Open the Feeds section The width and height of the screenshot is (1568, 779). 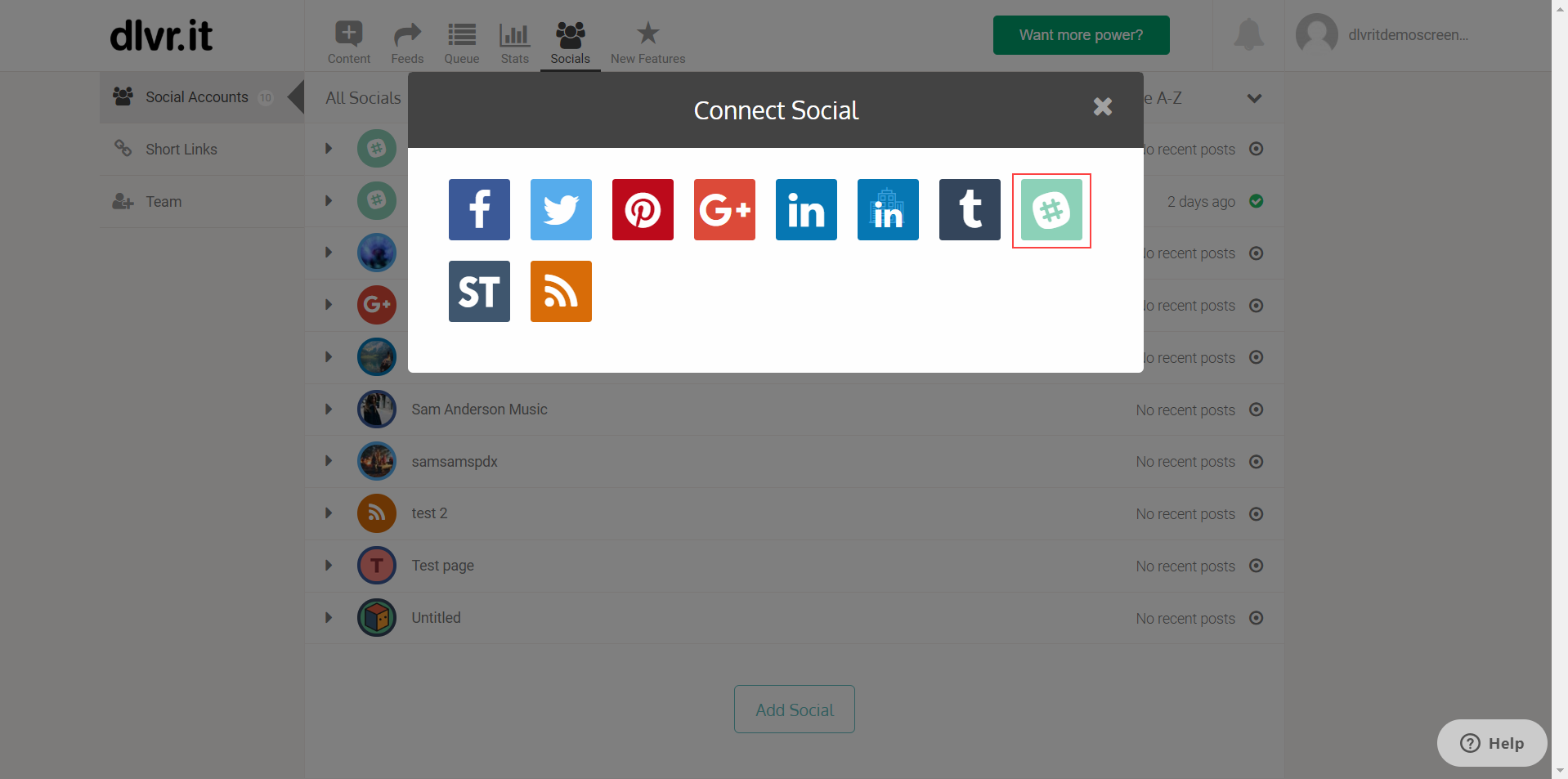(x=407, y=43)
